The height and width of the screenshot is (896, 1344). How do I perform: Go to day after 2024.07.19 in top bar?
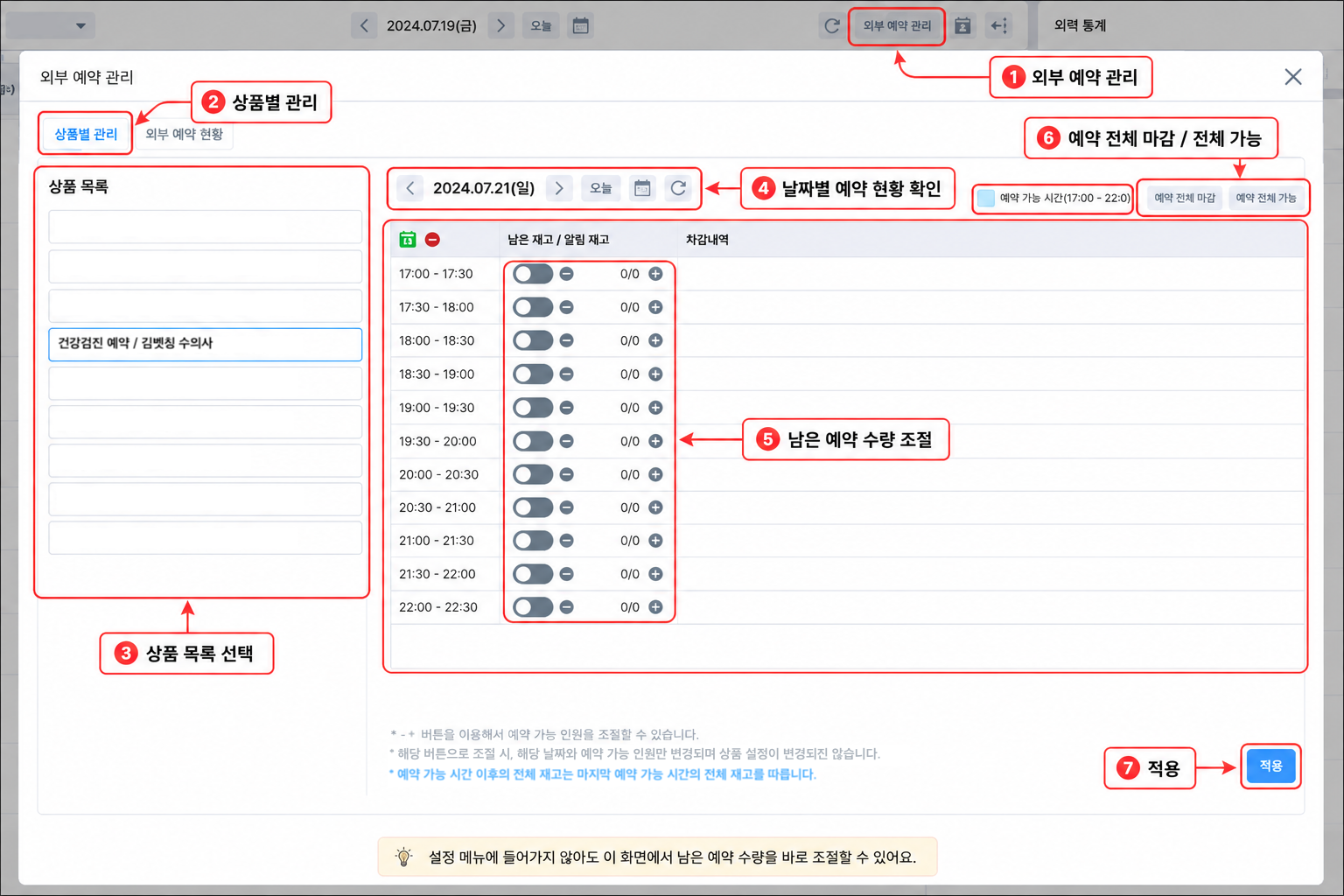tap(500, 25)
